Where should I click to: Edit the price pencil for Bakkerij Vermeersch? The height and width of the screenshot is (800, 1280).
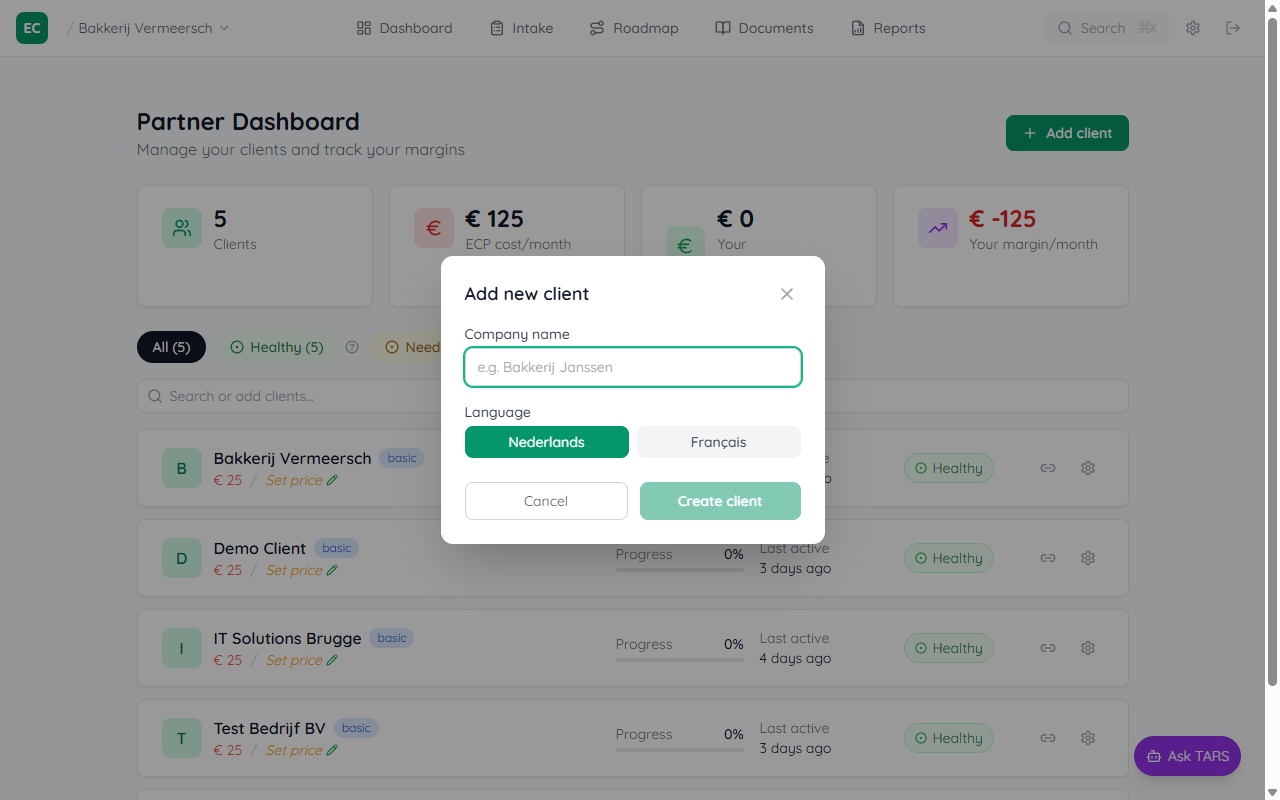[x=333, y=480]
